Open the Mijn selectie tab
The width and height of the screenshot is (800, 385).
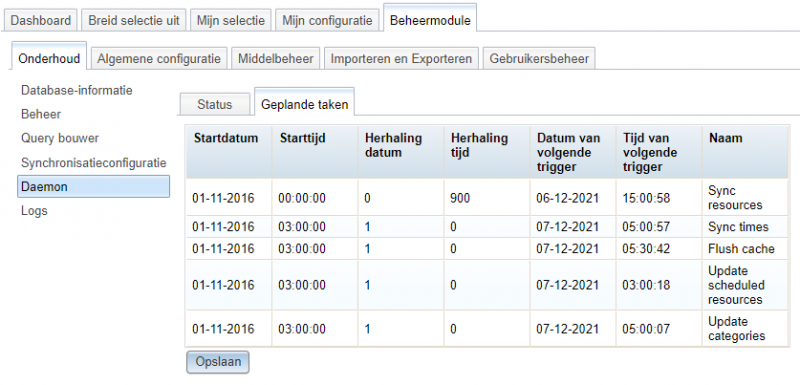pos(231,20)
